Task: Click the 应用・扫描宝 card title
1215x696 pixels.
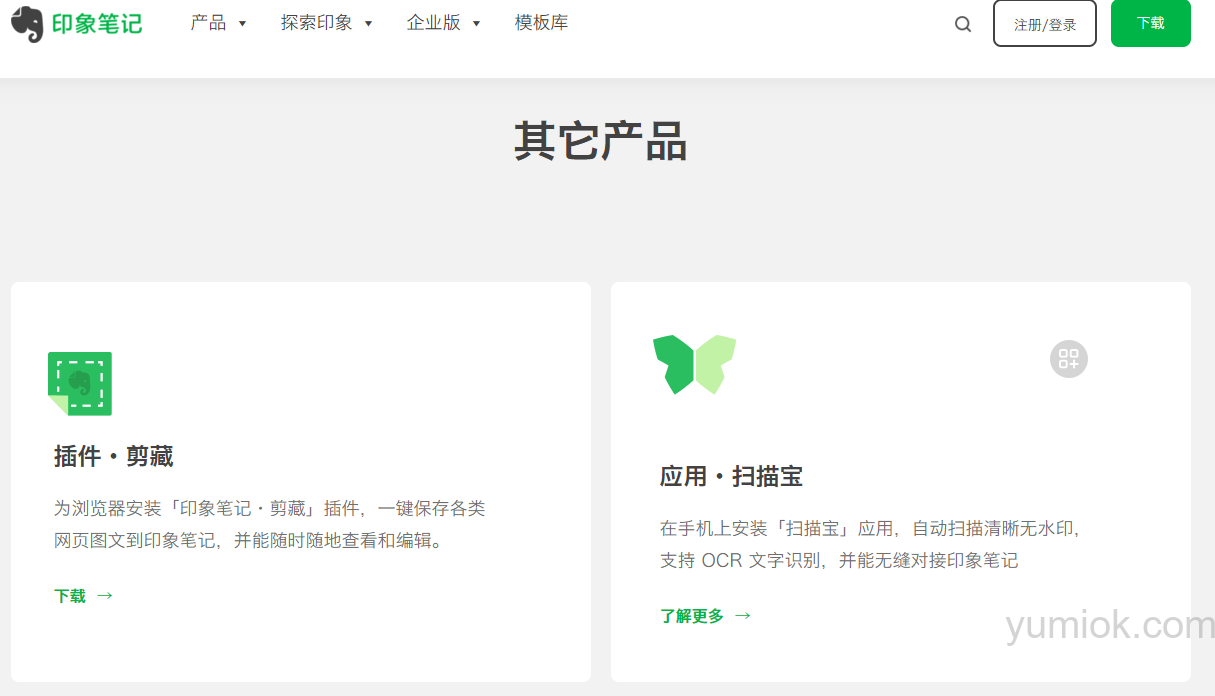Action: coord(731,476)
